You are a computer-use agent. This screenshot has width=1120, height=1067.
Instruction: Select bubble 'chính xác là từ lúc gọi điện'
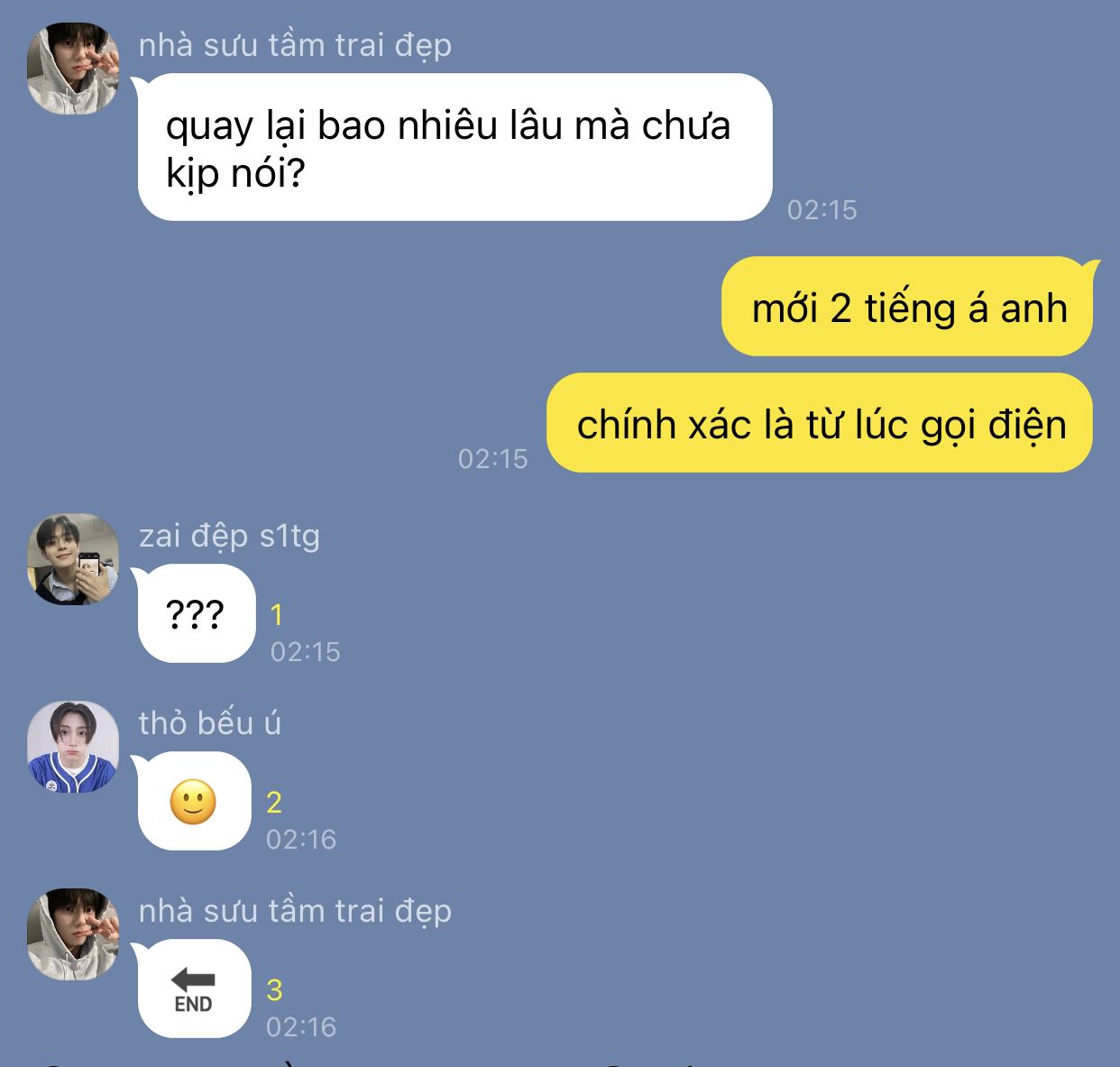click(821, 423)
